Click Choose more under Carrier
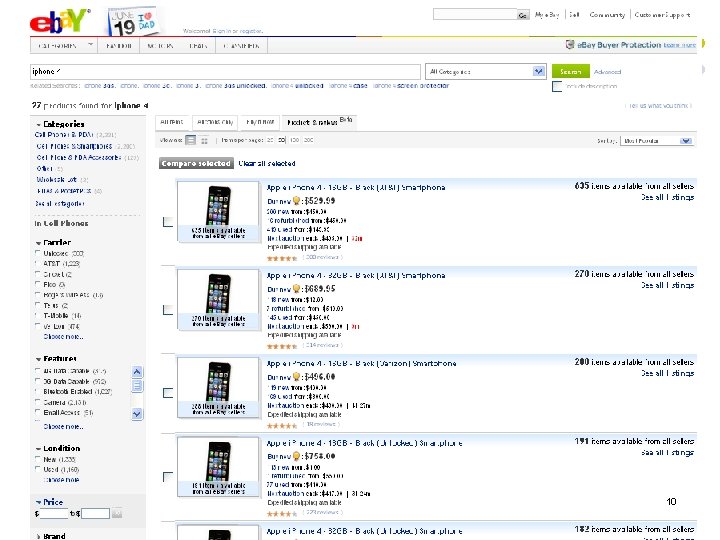Image resolution: width=720 pixels, height=540 pixels. tap(63, 337)
